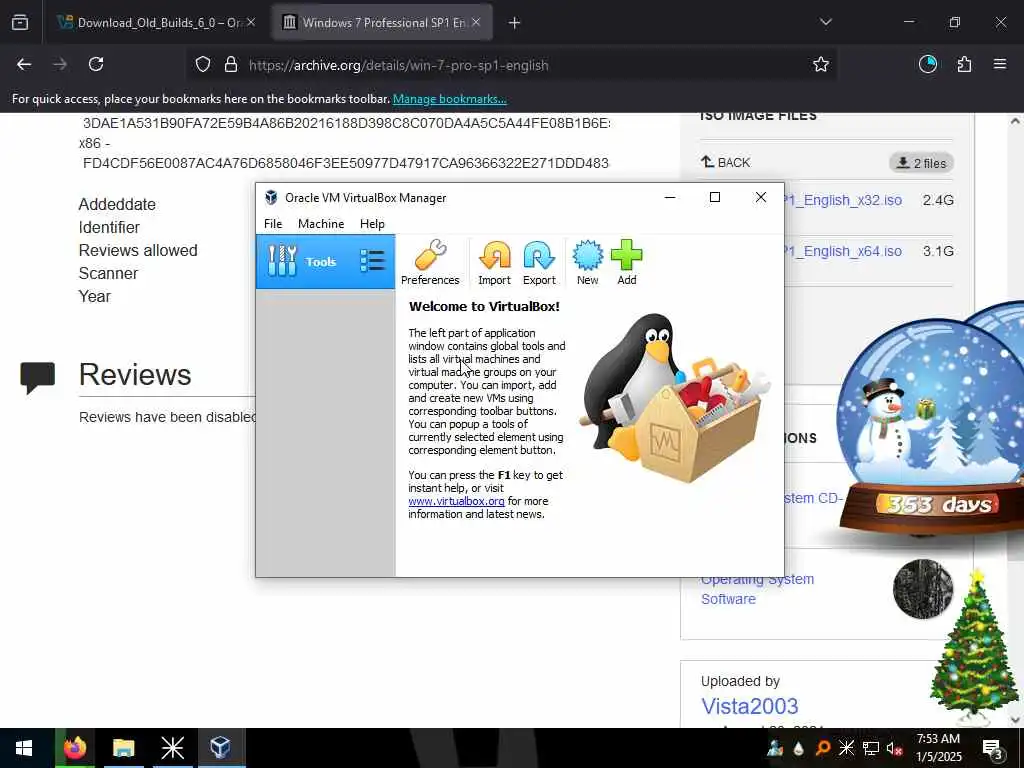Create a New virtual machine

tap(587, 262)
